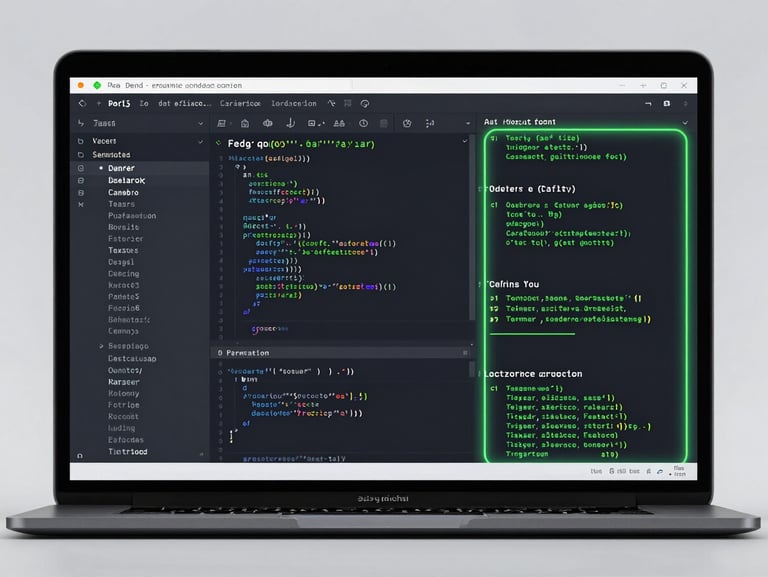
Task: Switch to the 'dat efiiaco...' tab
Action: click(185, 103)
